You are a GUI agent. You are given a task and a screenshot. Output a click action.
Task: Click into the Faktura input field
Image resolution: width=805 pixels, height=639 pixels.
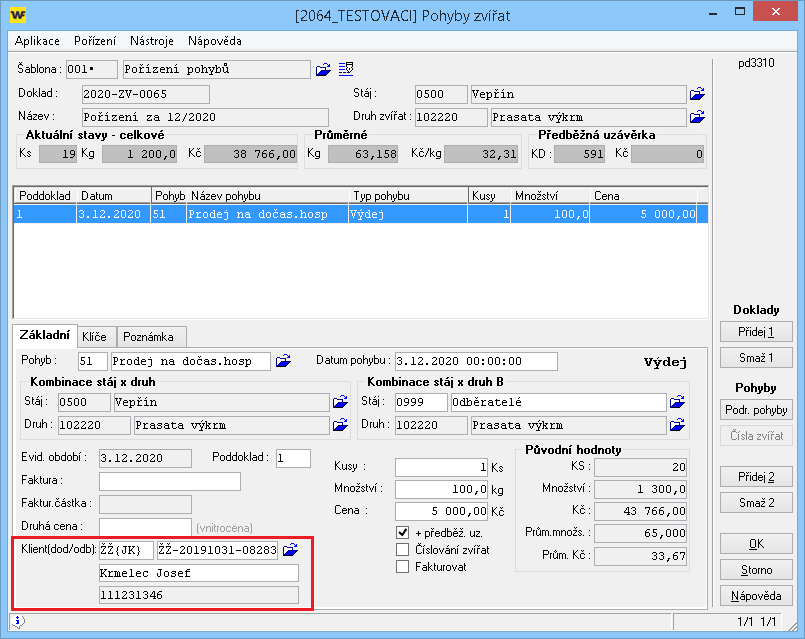pos(170,482)
